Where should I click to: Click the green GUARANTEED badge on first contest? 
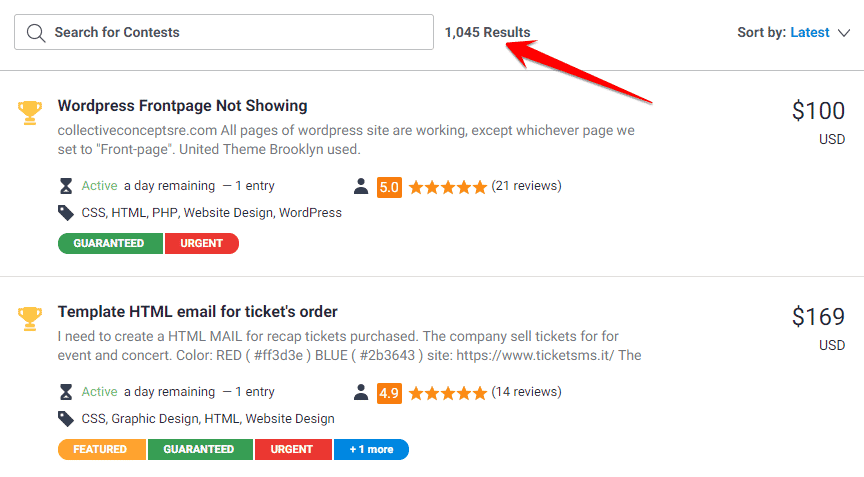coord(110,243)
